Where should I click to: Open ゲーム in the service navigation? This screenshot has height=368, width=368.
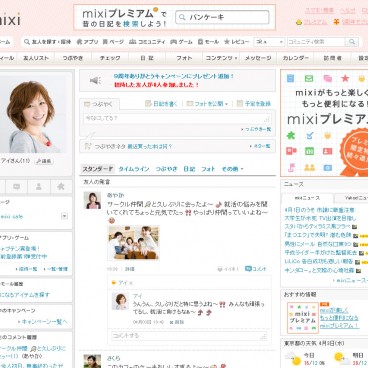point(181,42)
